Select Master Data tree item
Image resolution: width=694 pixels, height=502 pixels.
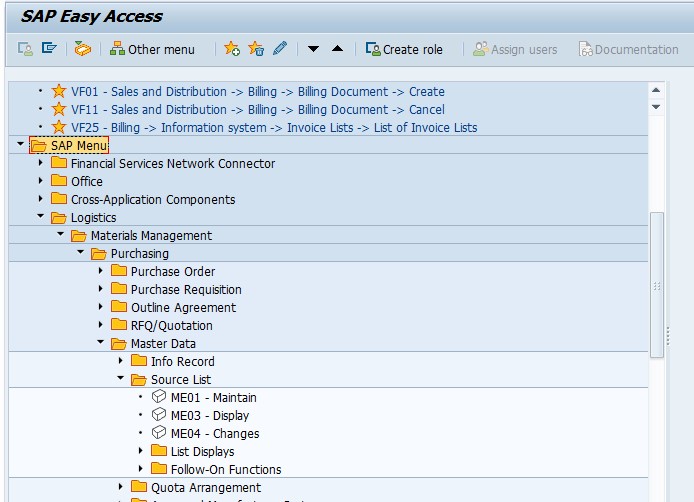click(163, 344)
